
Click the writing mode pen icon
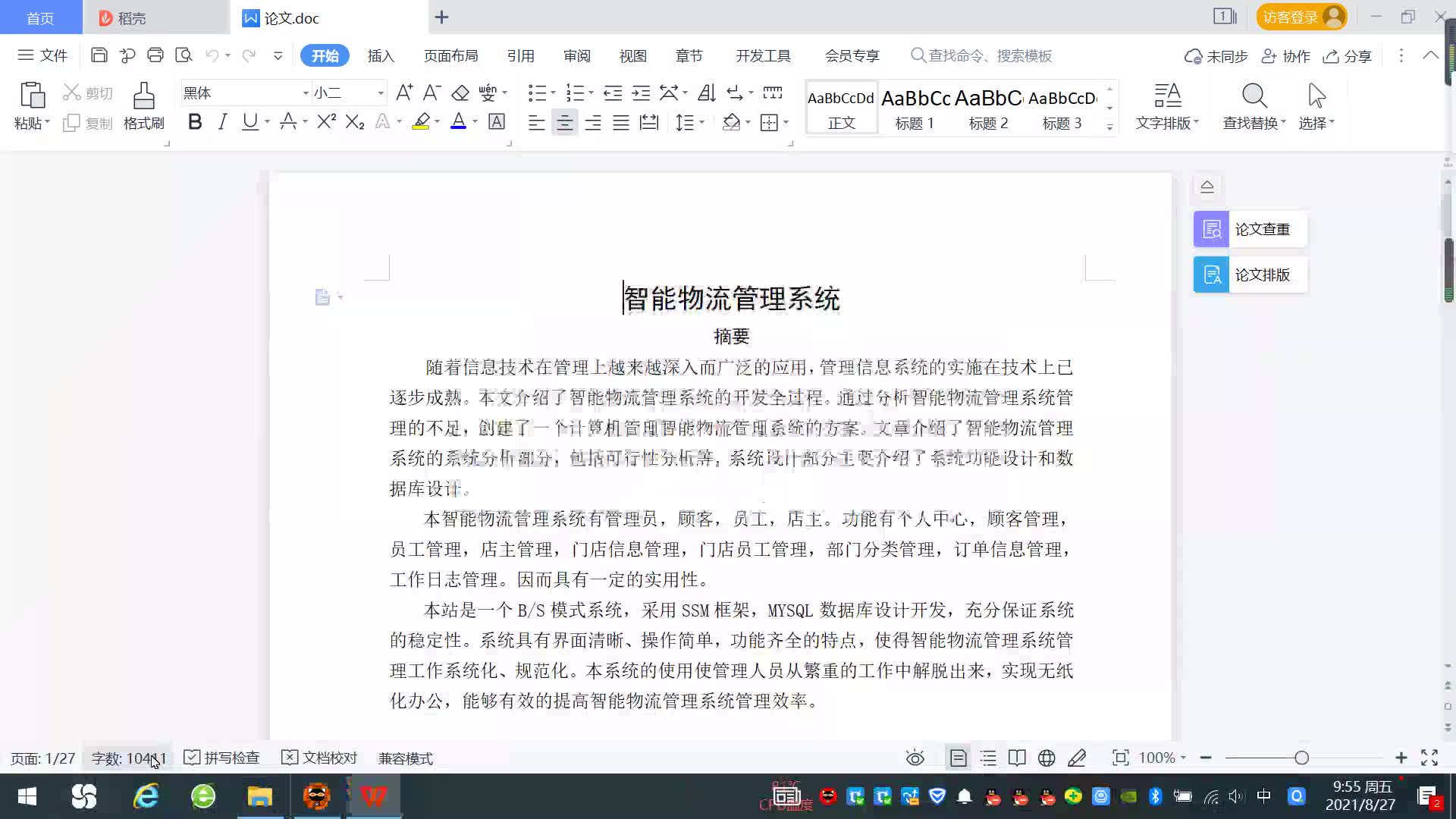coord(1077,758)
